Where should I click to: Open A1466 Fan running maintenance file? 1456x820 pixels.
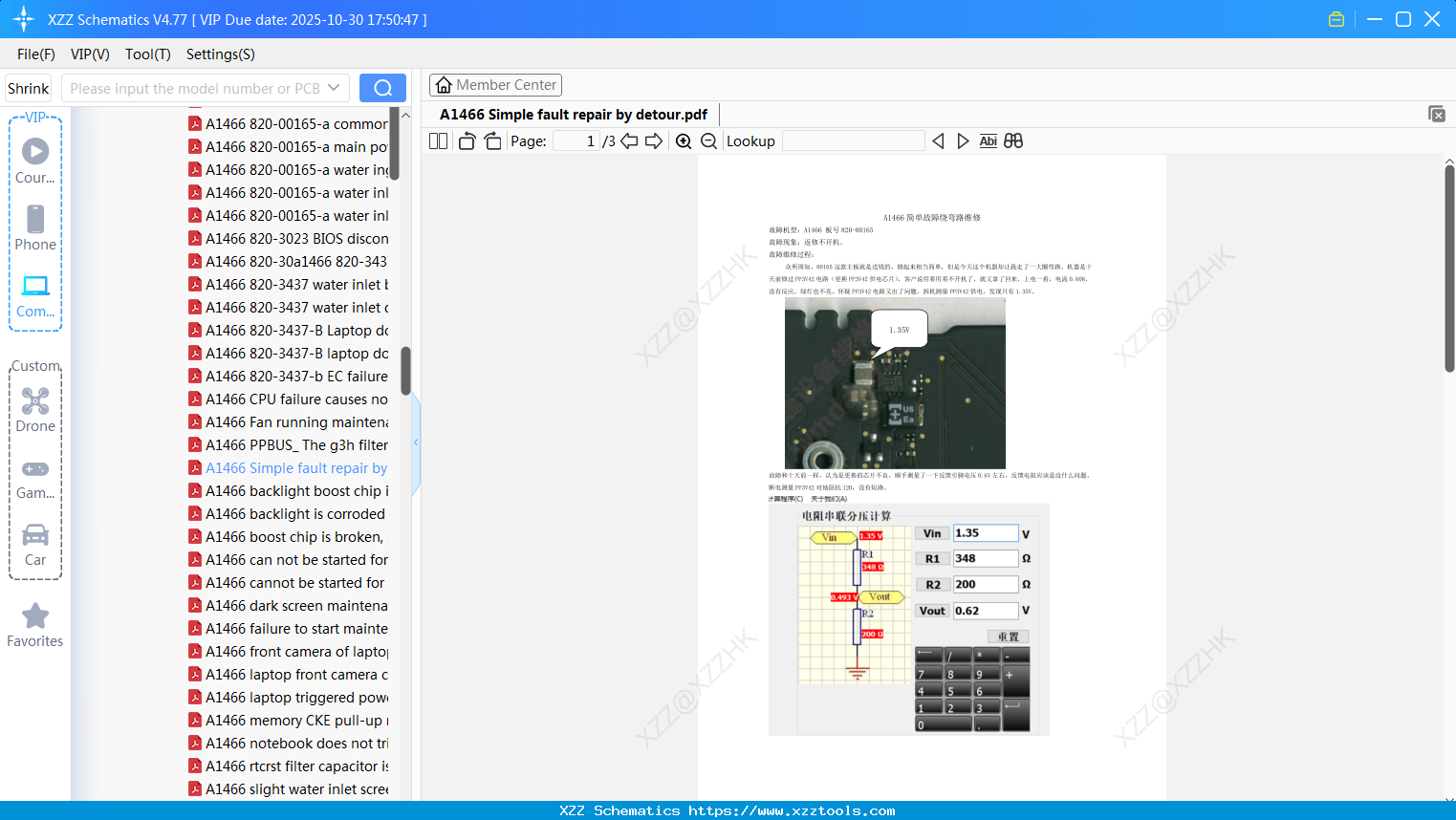[x=288, y=422]
